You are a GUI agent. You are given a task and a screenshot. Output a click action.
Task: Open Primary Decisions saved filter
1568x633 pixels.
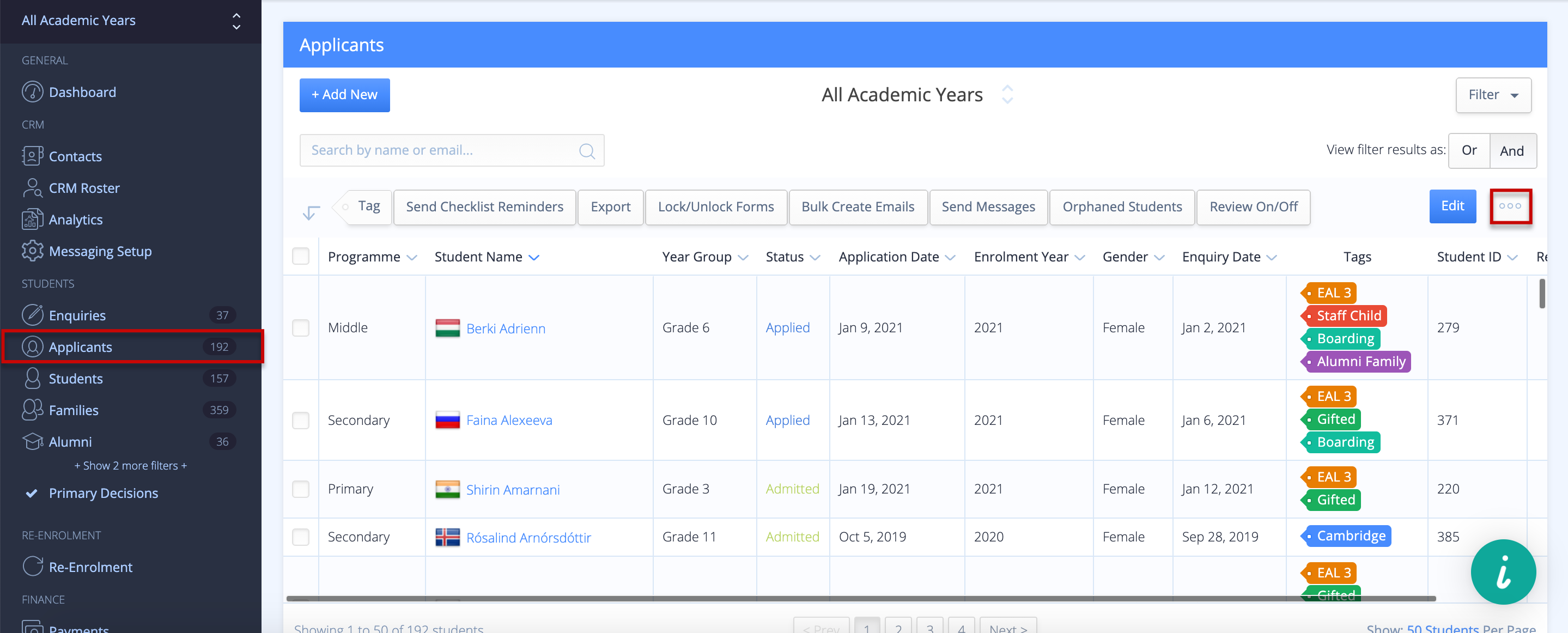[x=103, y=493]
